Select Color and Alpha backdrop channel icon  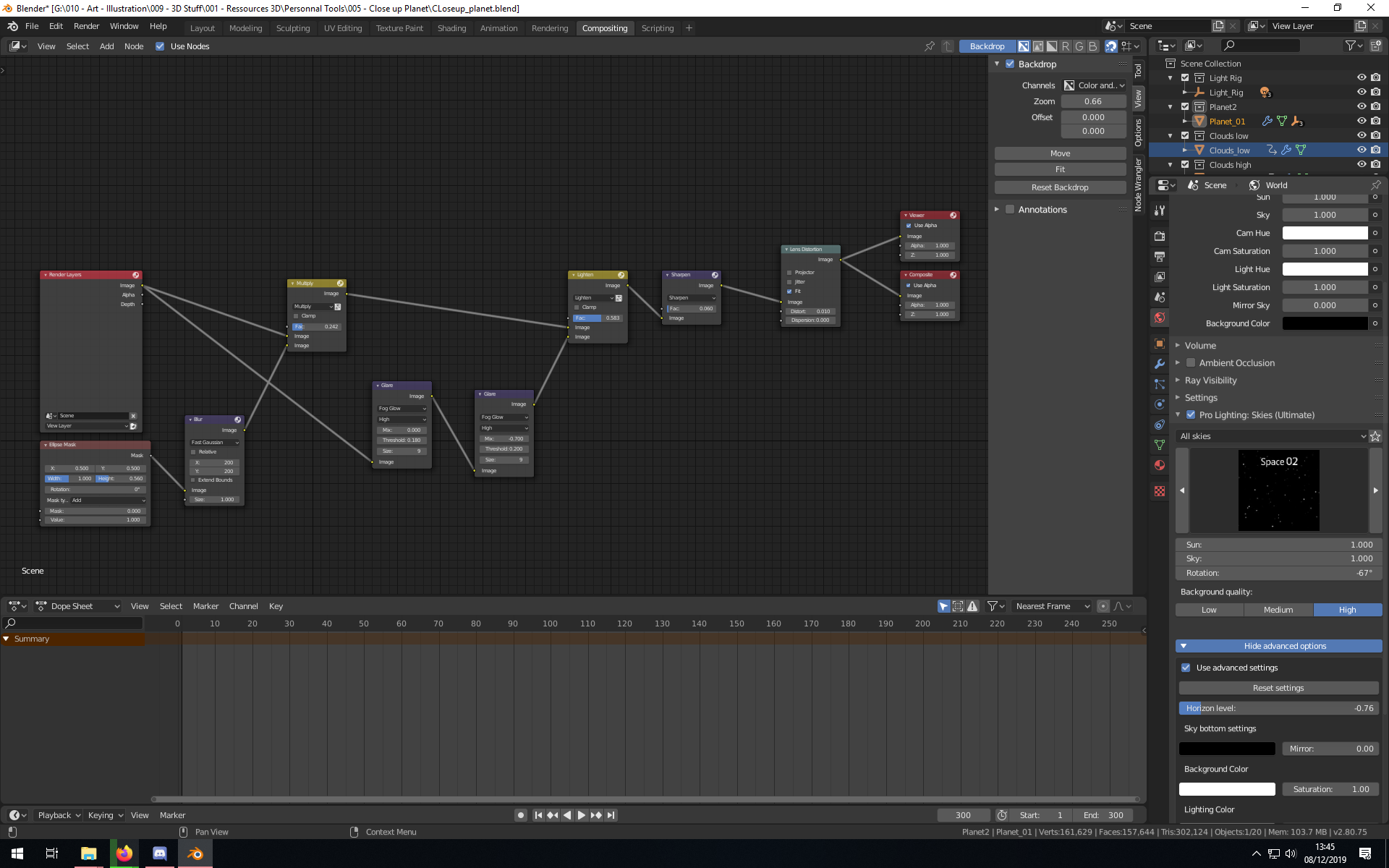tap(1024, 46)
